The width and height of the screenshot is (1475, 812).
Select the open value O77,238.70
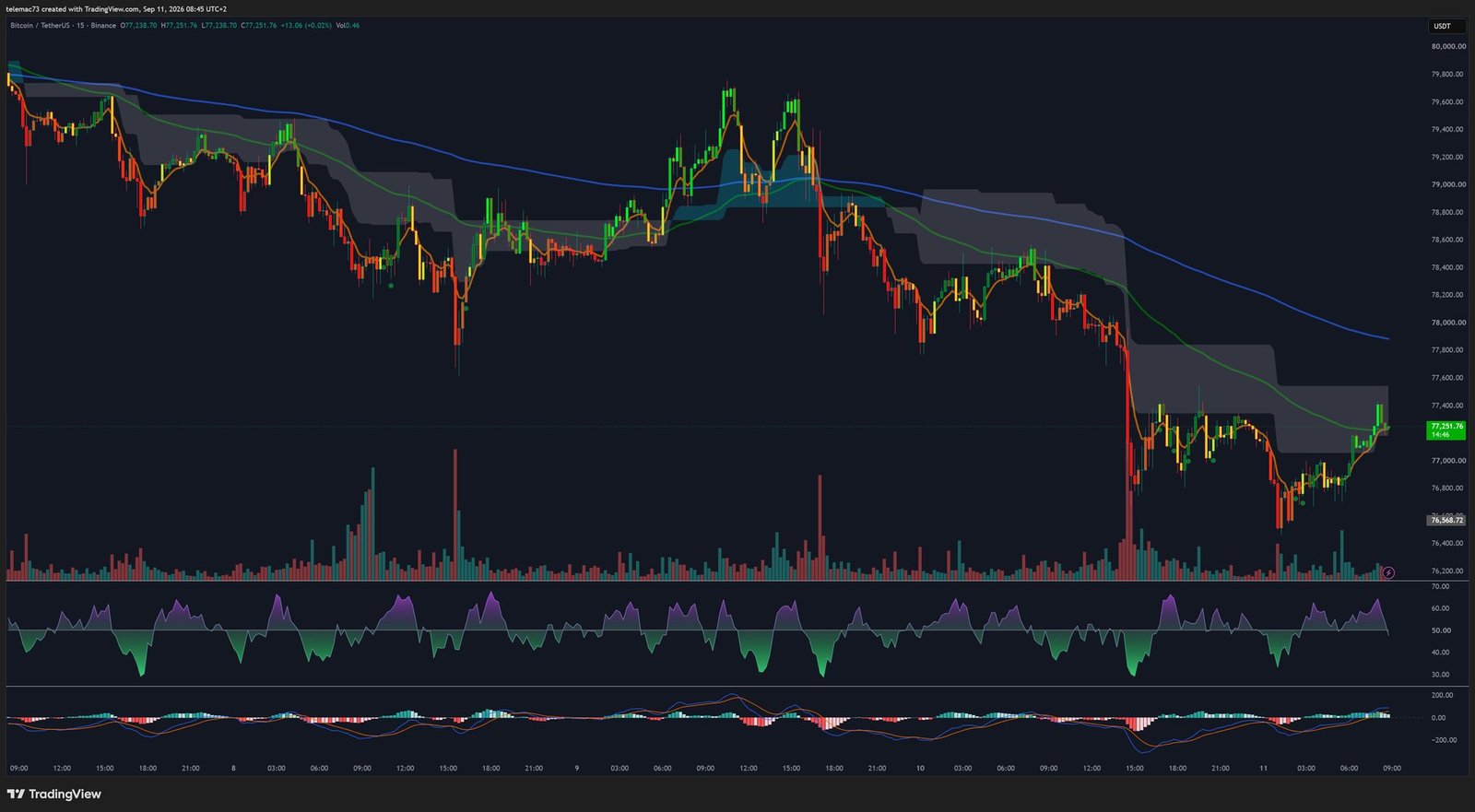tap(139, 26)
